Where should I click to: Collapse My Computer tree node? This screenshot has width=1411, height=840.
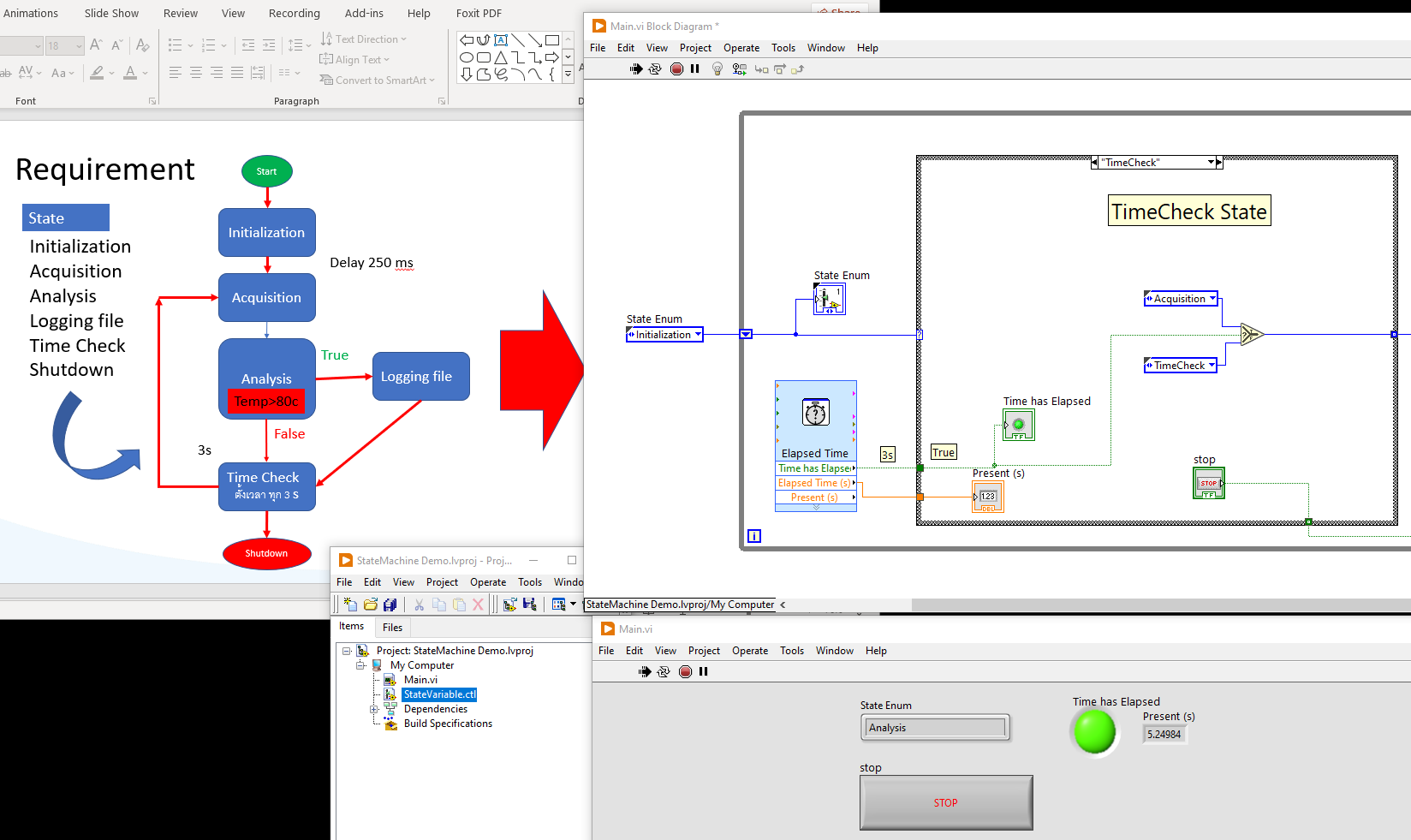(360, 665)
